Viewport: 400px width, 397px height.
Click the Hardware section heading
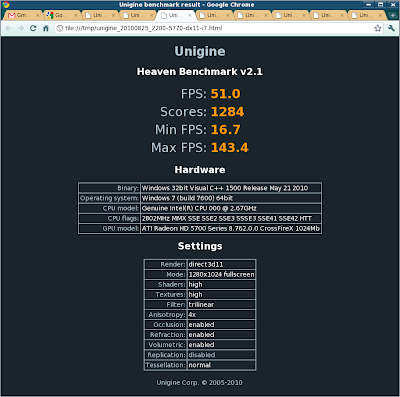click(x=200, y=170)
